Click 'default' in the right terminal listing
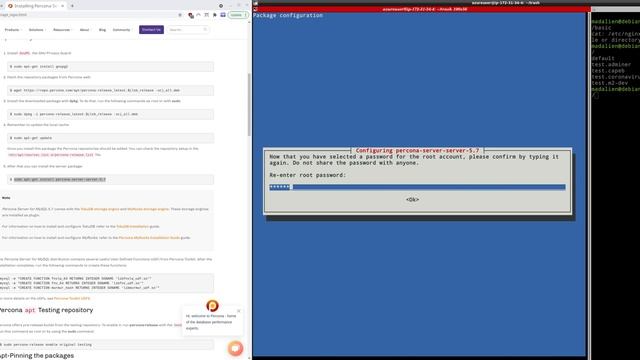 pos(603,58)
